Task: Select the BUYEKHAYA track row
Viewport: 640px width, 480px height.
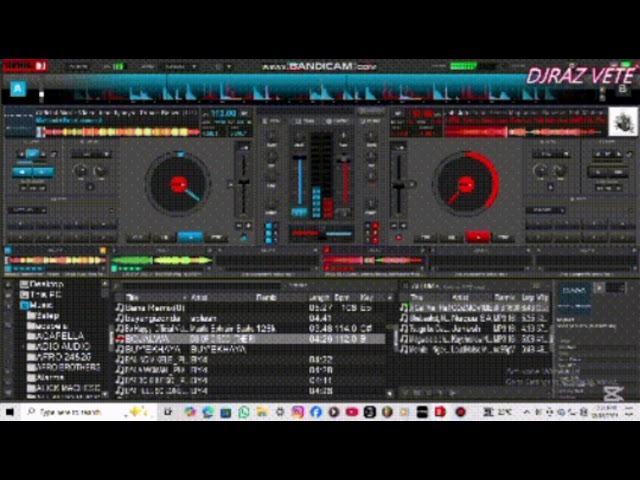Action: point(250,349)
